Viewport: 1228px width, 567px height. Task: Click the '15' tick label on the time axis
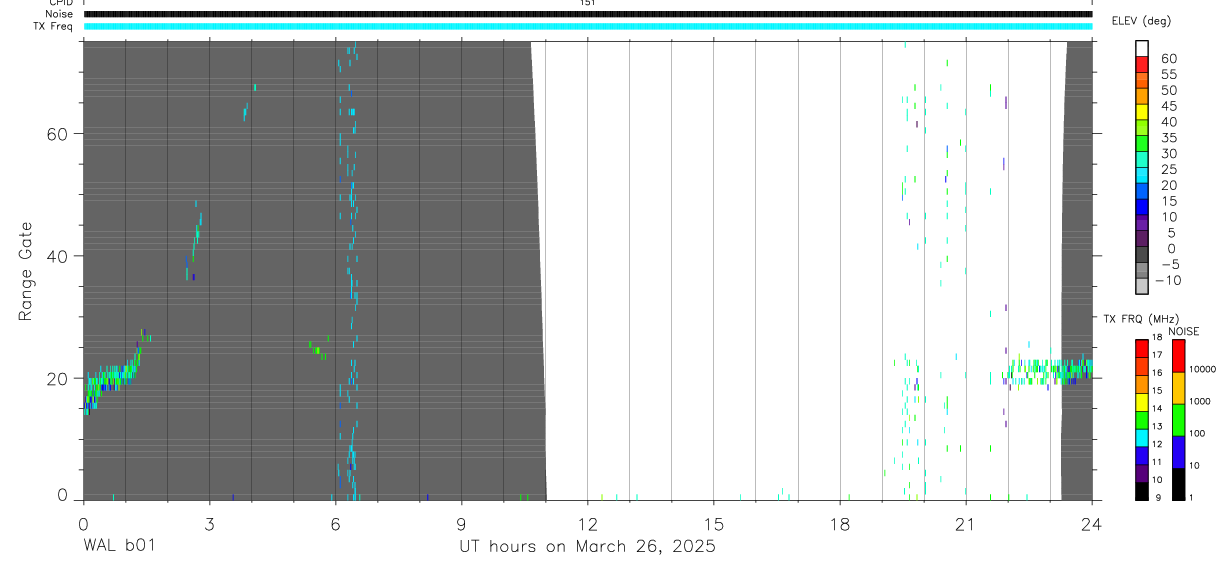[713, 523]
